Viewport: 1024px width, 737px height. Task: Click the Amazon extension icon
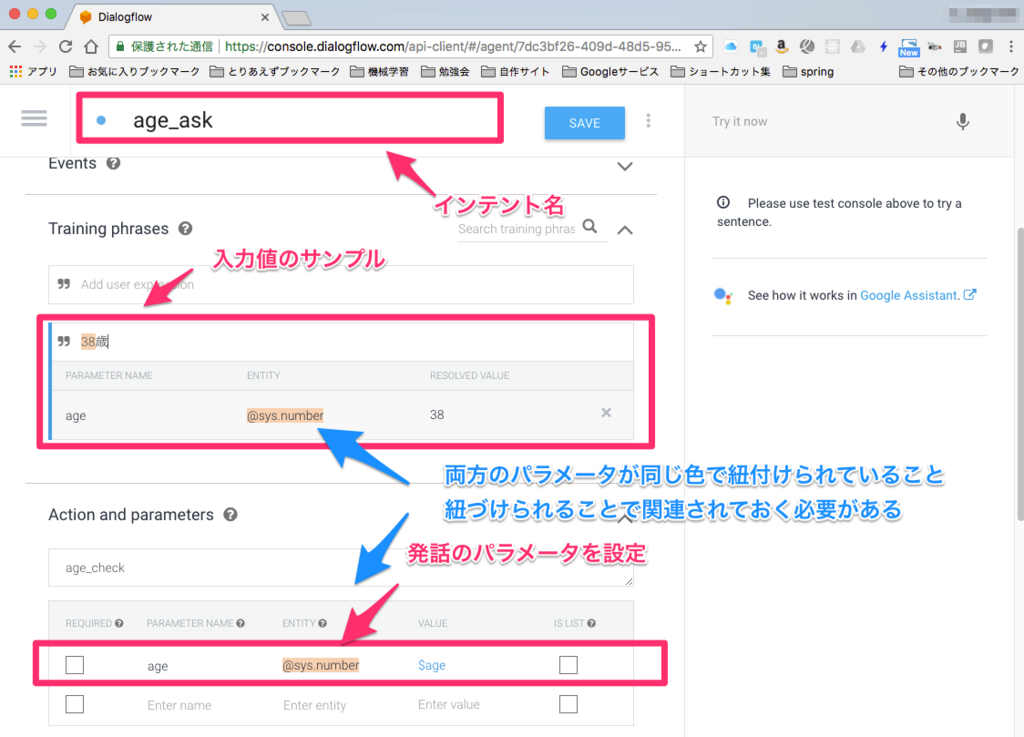pyautogui.click(x=781, y=46)
